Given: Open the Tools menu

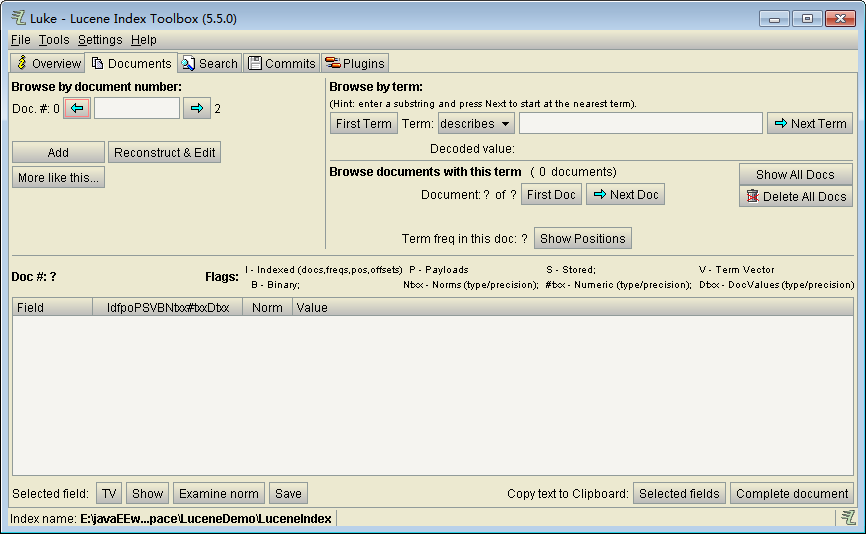Looking at the screenshot, I should (54, 40).
